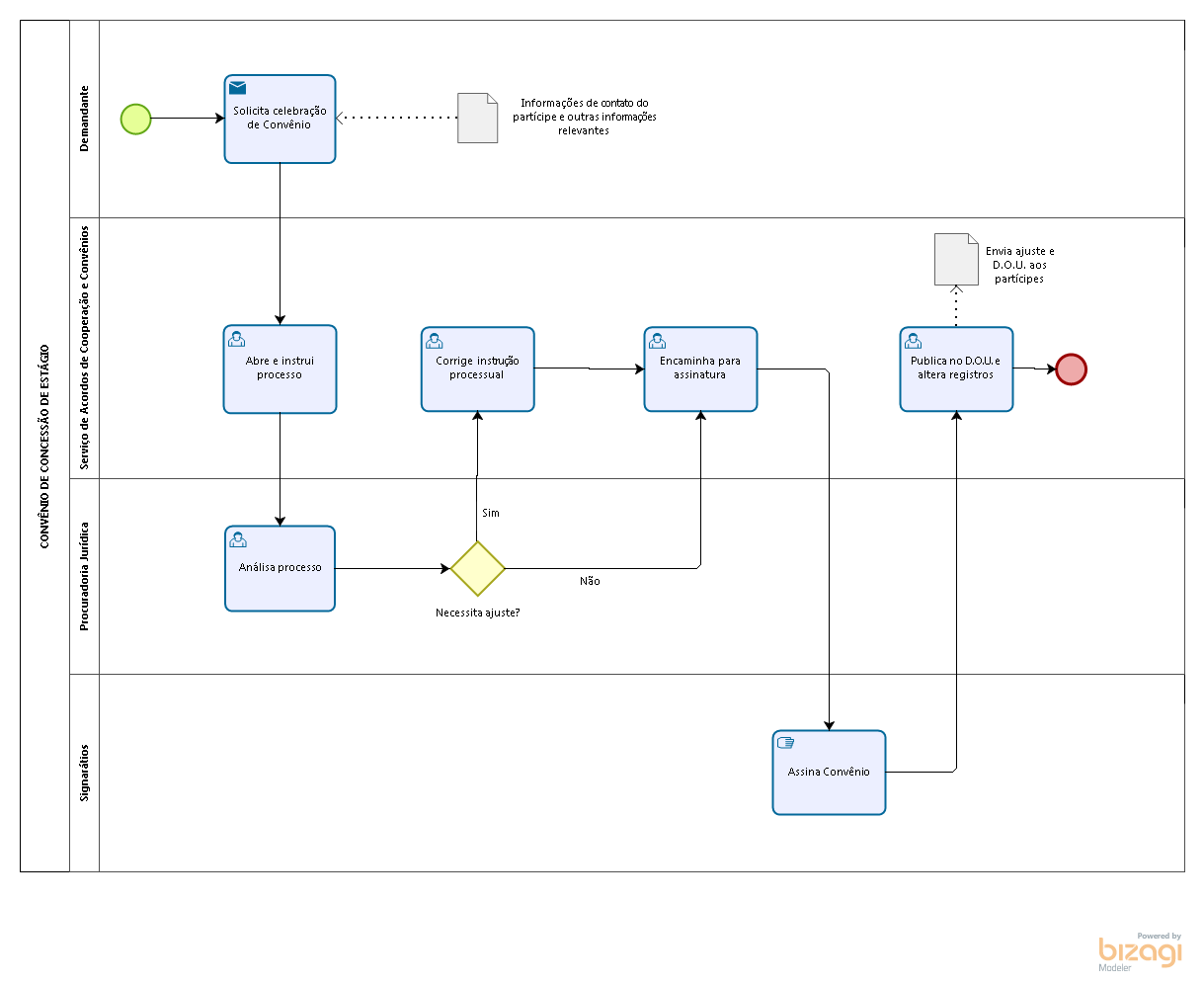Click the user icon on 'Encaminha para assinatura'

(x=658, y=341)
